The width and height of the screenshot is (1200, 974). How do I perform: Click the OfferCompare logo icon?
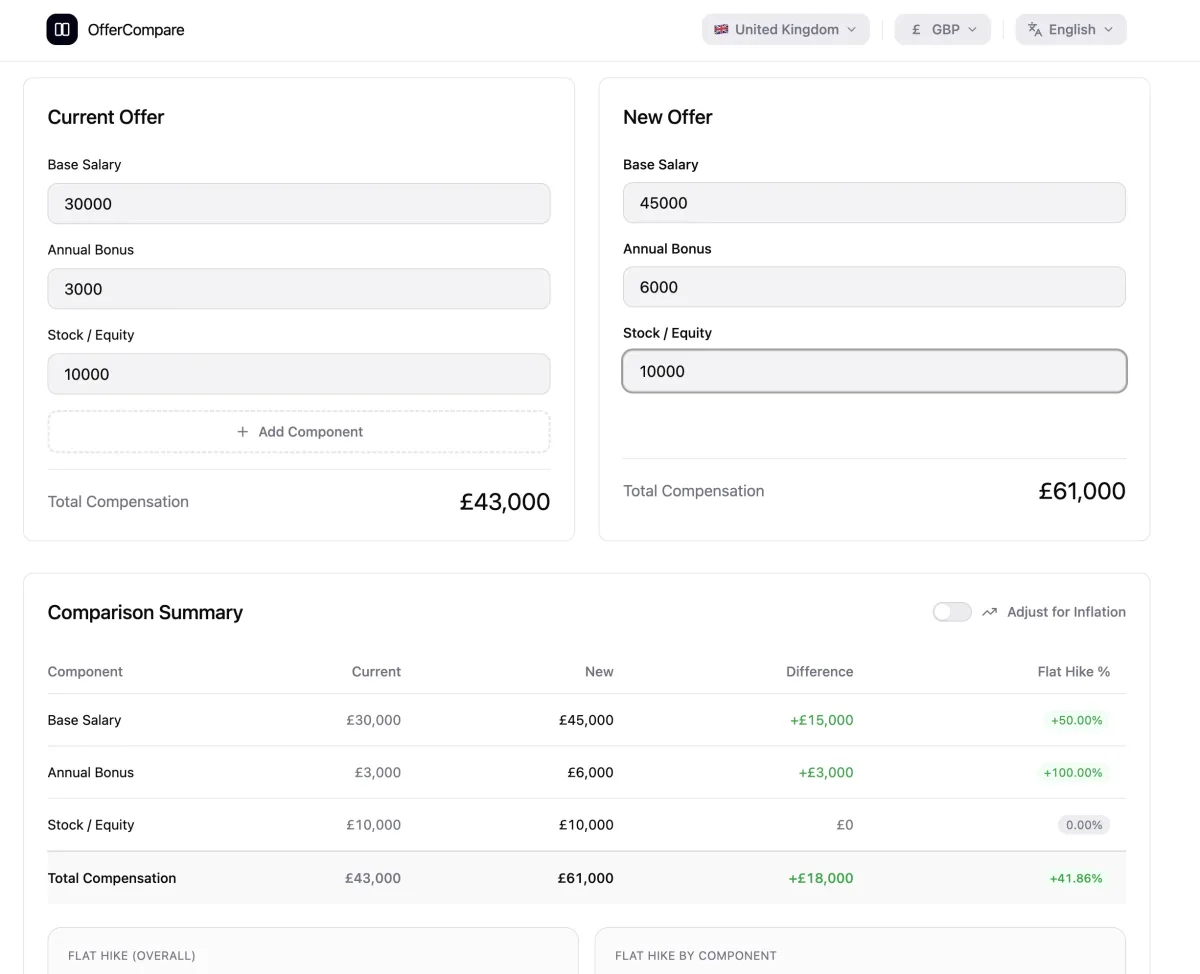pos(62,30)
